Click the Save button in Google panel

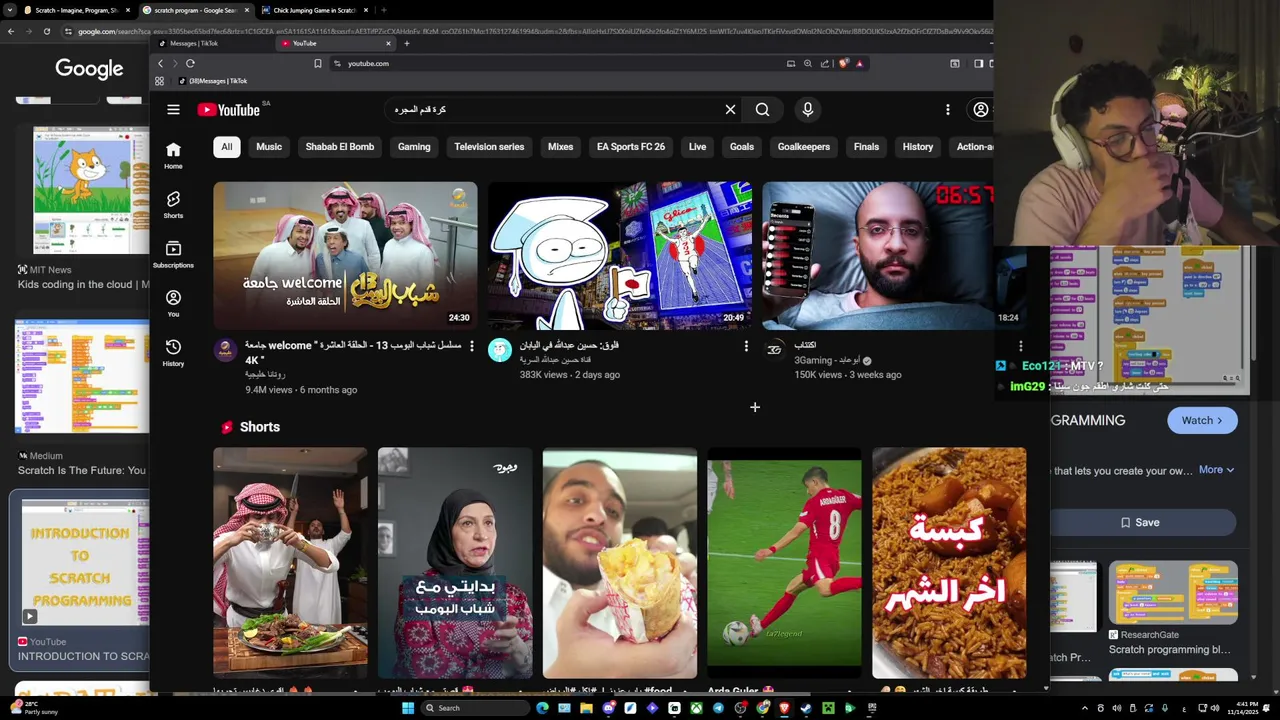point(1140,522)
